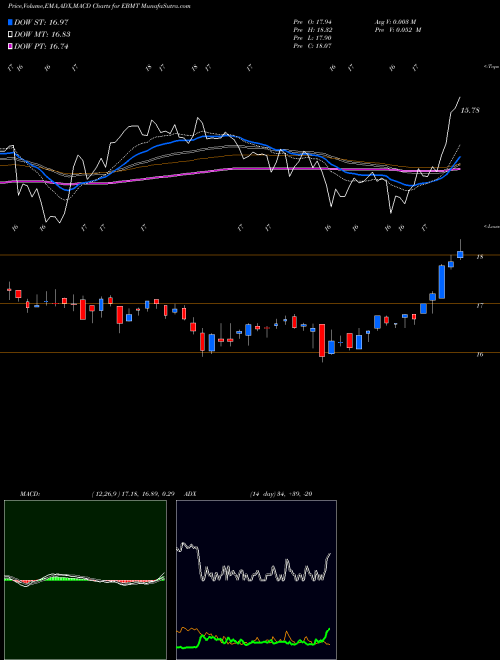Click the MACD panel heading
Viewport: 500px width, 660px height.
click(29, 494)
